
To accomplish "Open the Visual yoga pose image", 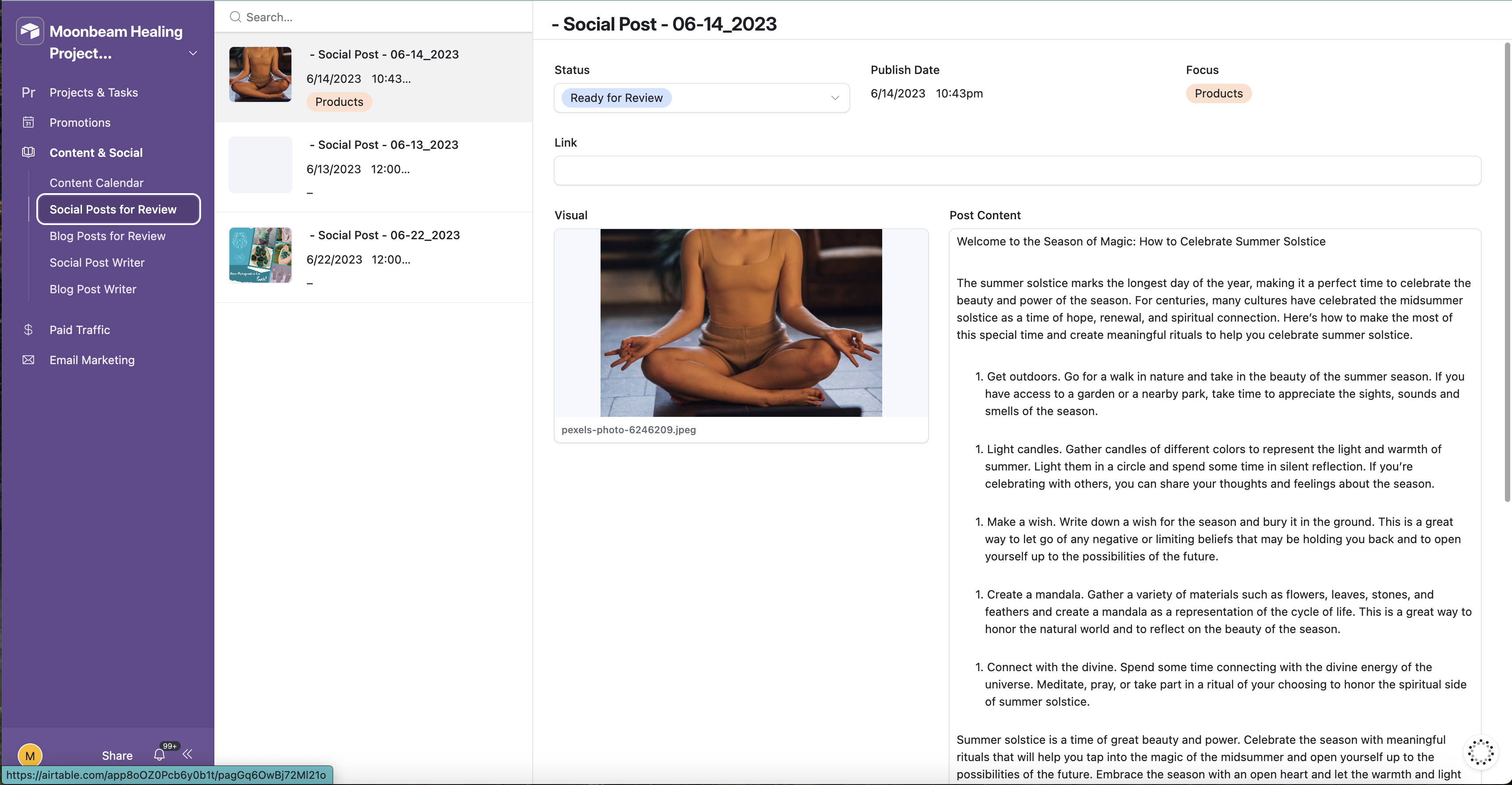I will point(741,323).
